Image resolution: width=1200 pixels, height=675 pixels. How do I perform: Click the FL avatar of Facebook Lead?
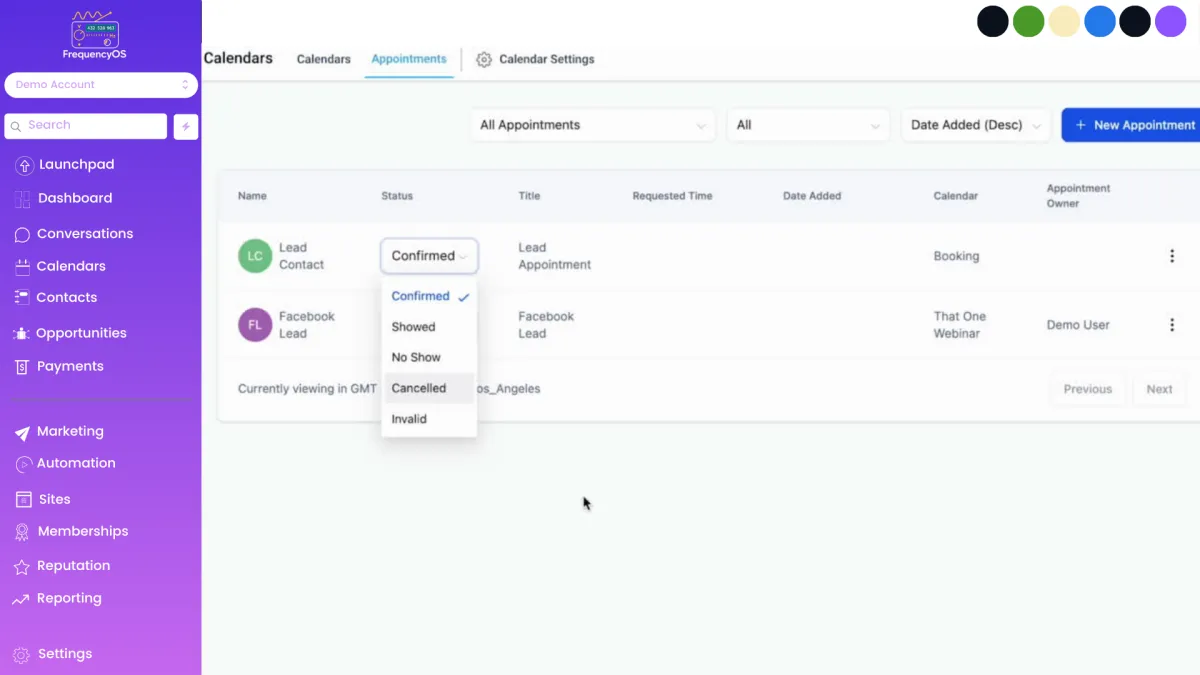255,325
